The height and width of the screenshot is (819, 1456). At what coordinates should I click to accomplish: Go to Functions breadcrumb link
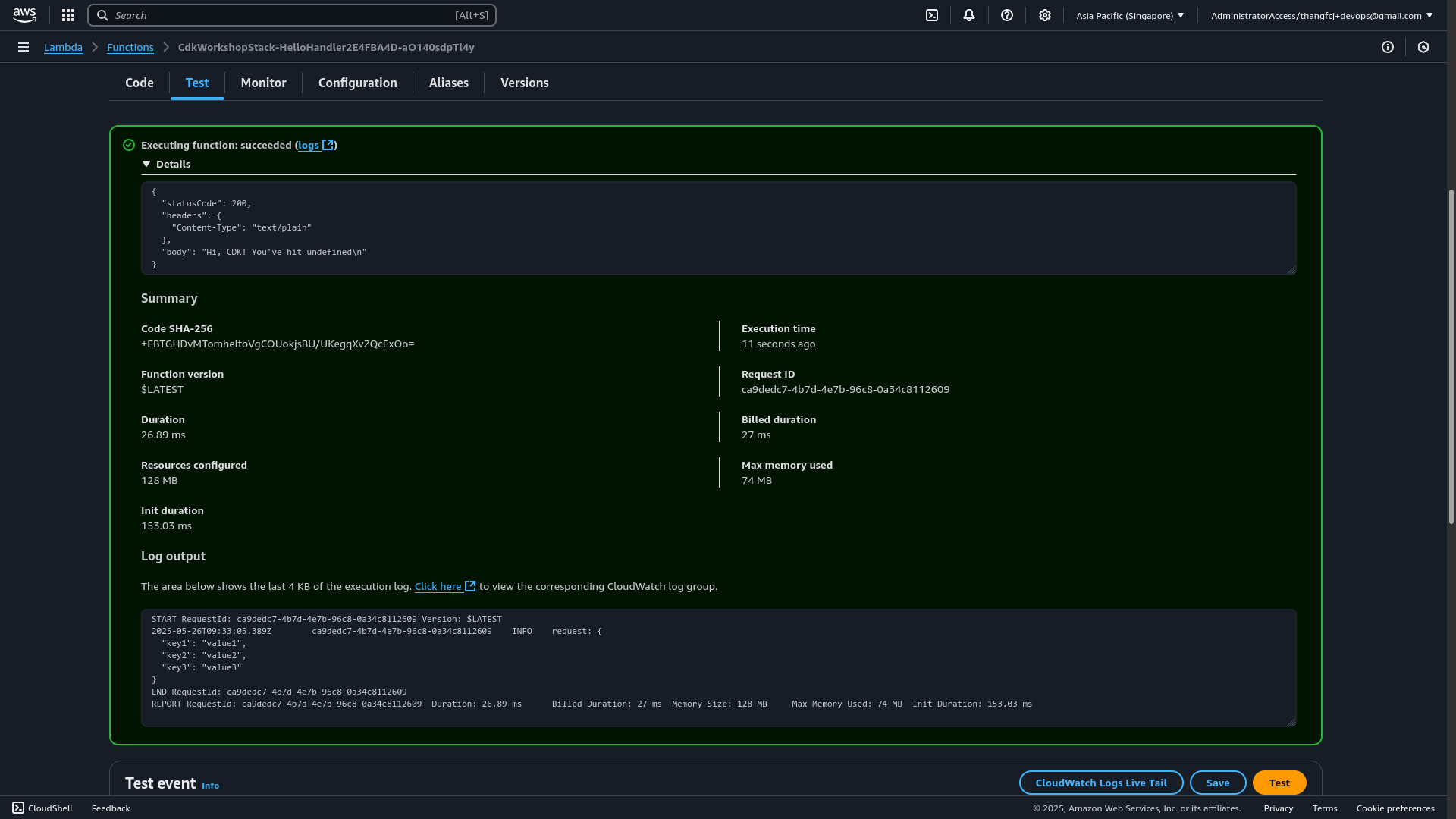pos(130,47)
